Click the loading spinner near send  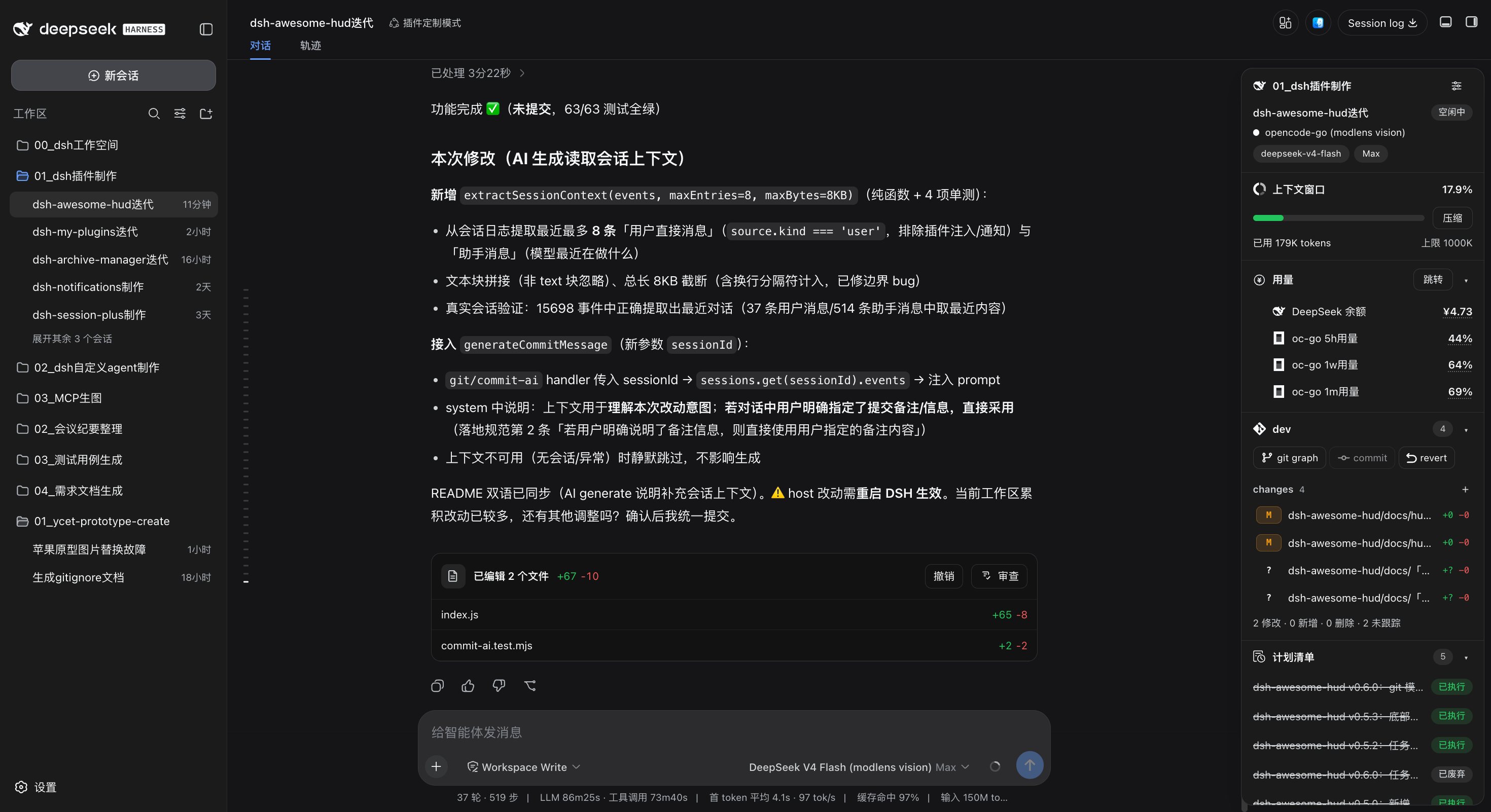(995, 766)
